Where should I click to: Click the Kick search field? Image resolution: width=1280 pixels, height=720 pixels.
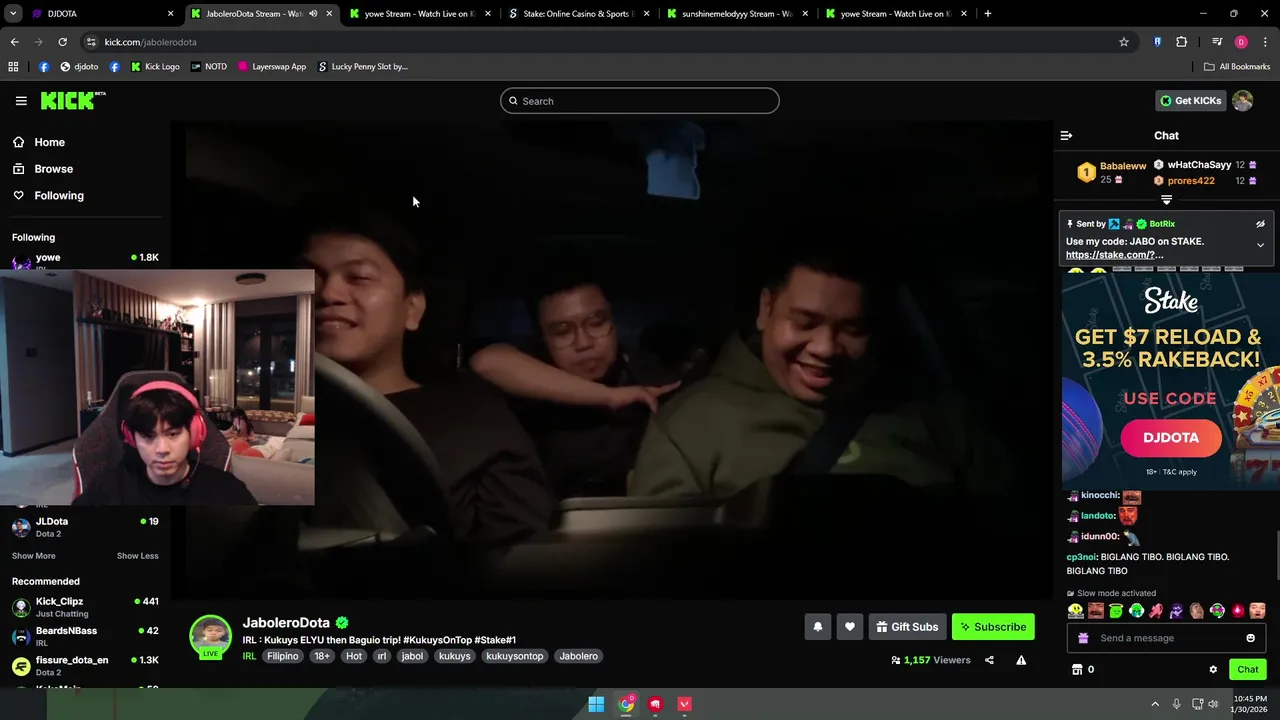click(640, 101)
